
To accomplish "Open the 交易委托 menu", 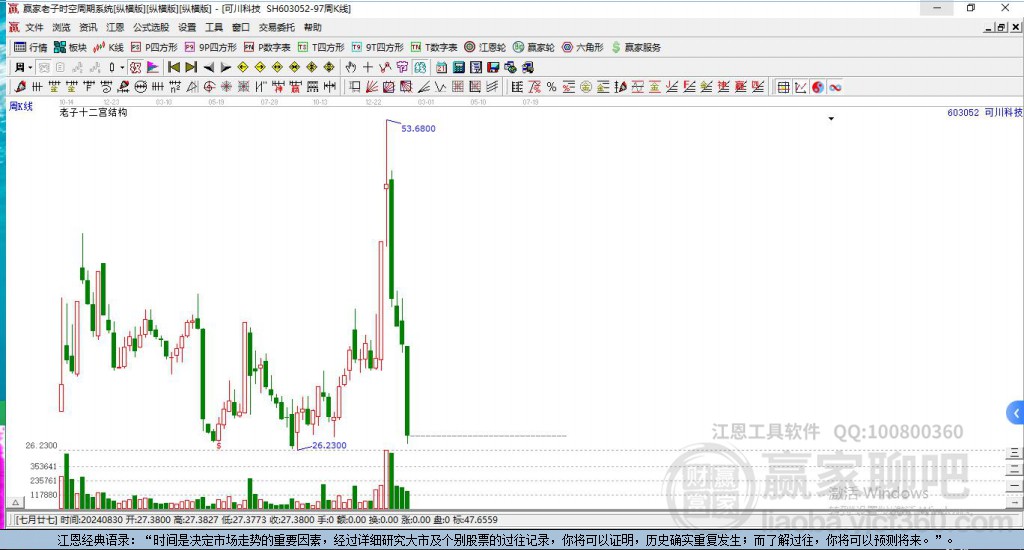I will [277, 27].
